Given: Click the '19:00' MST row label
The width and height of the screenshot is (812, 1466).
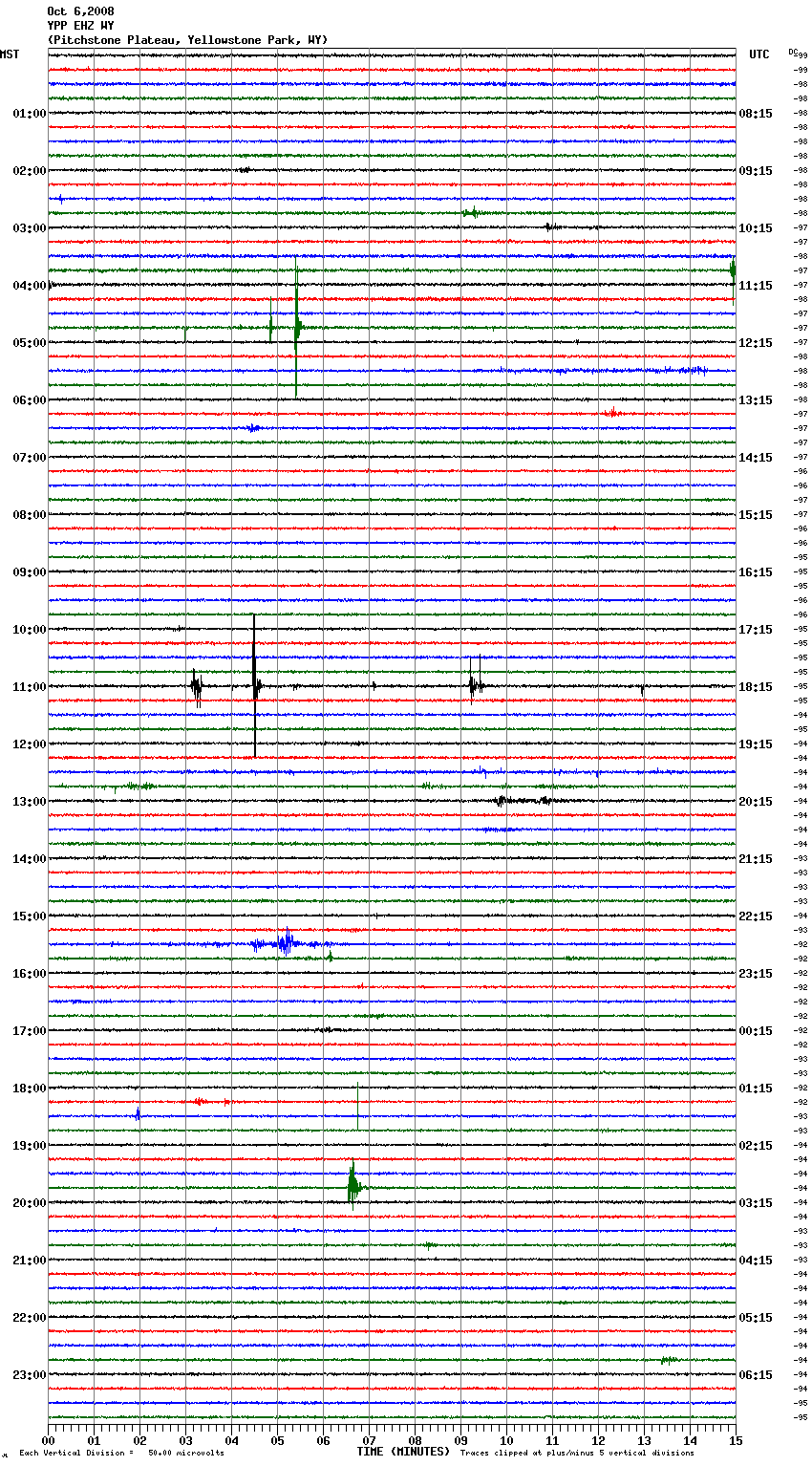Looking at the screenshot, I should (29, 1146).
